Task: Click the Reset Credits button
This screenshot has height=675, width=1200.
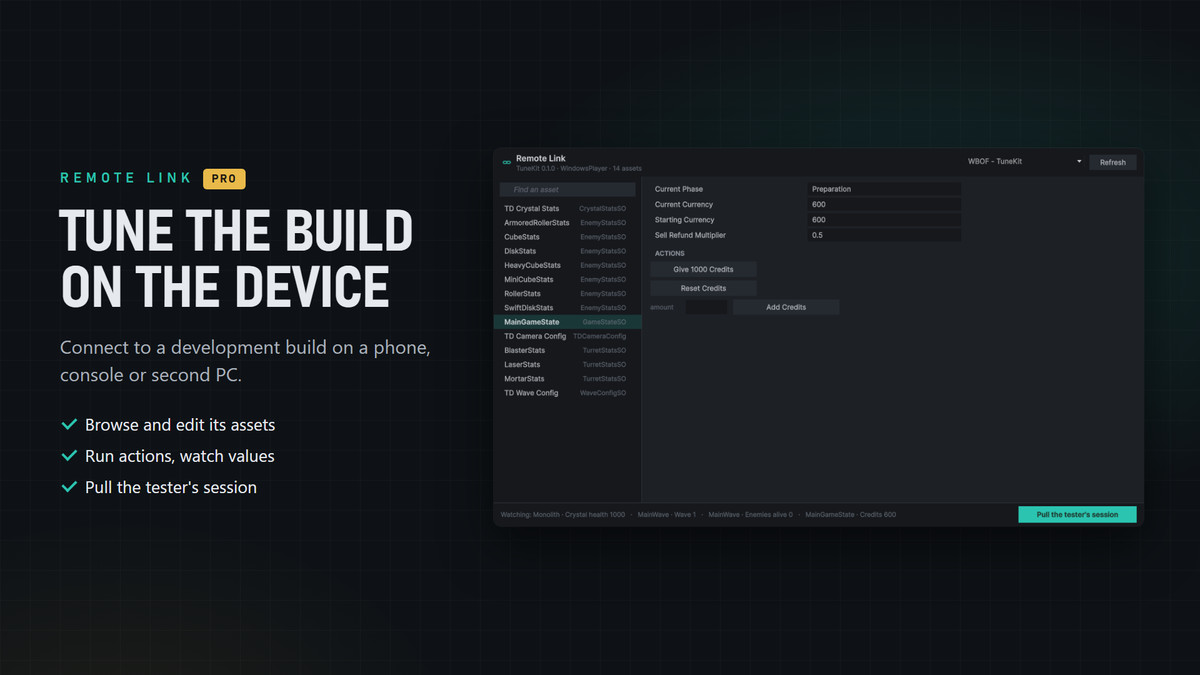Action: click(703, 288)
